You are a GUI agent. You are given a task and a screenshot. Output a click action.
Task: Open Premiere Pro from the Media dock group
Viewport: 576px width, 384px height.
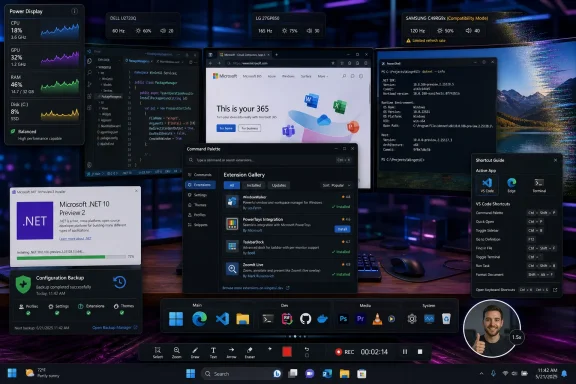pos(360,319)
